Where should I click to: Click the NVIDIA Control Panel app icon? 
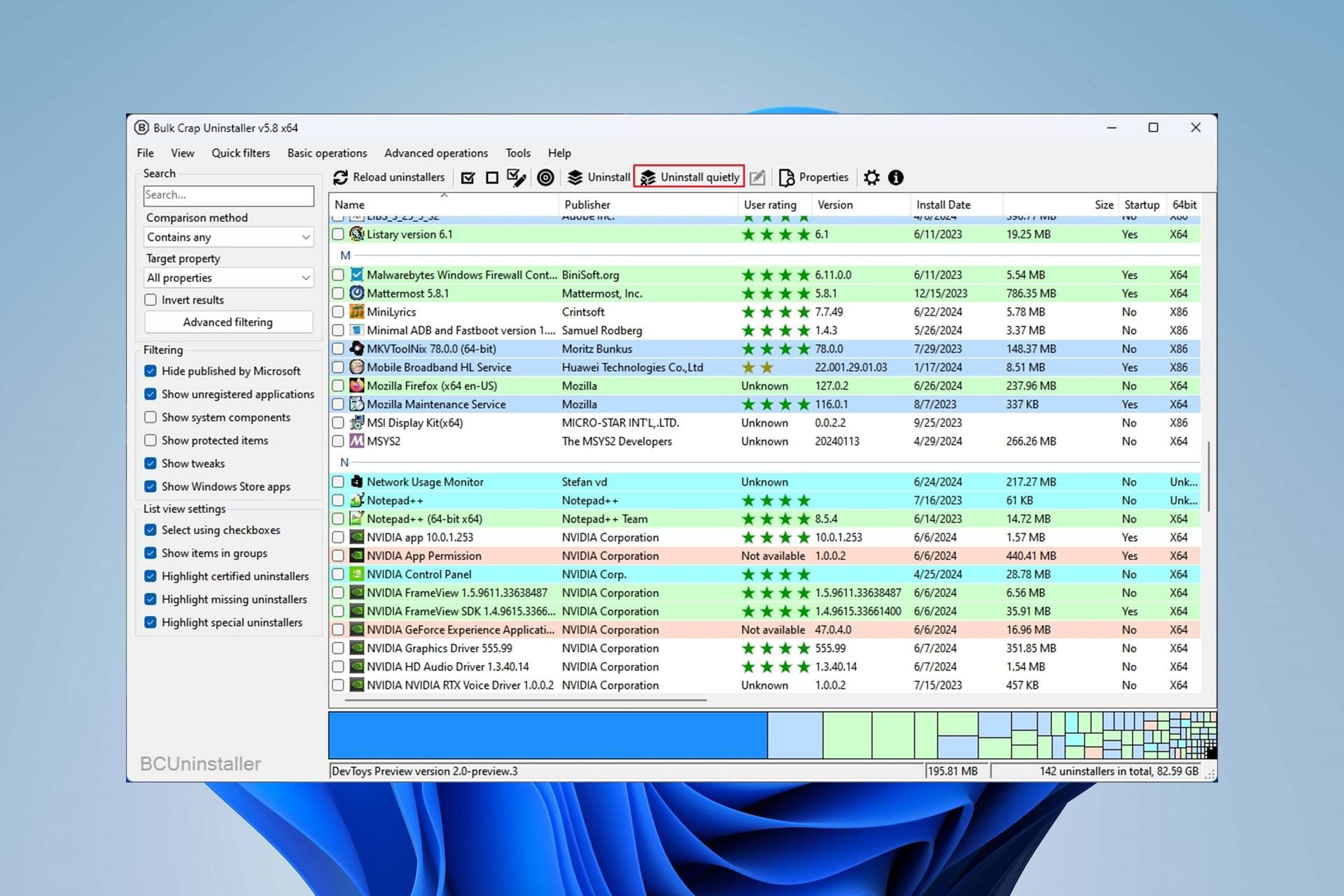tap(357, 574)
